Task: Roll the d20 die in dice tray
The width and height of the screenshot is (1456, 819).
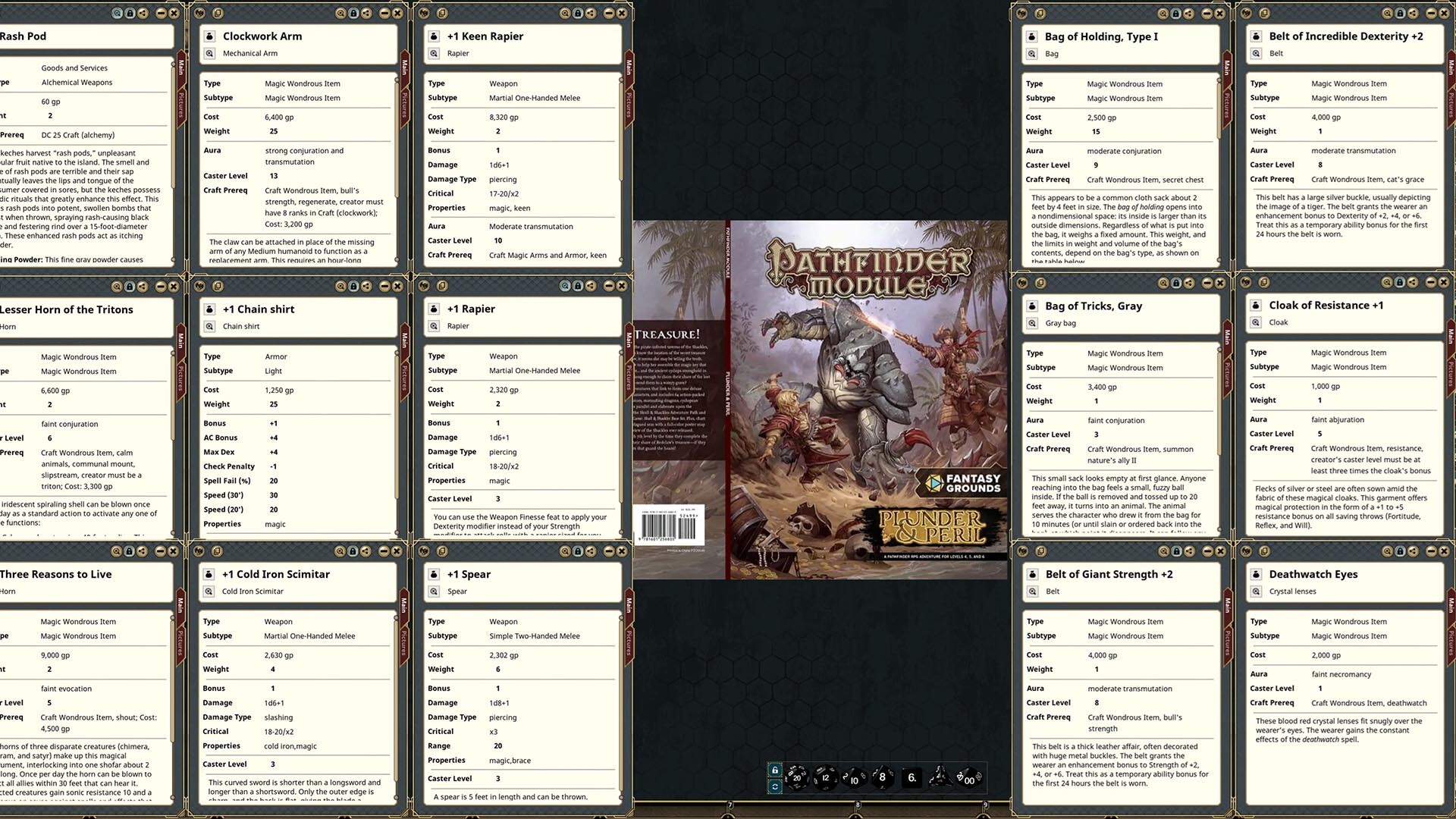Action: [x=796, y=777]
